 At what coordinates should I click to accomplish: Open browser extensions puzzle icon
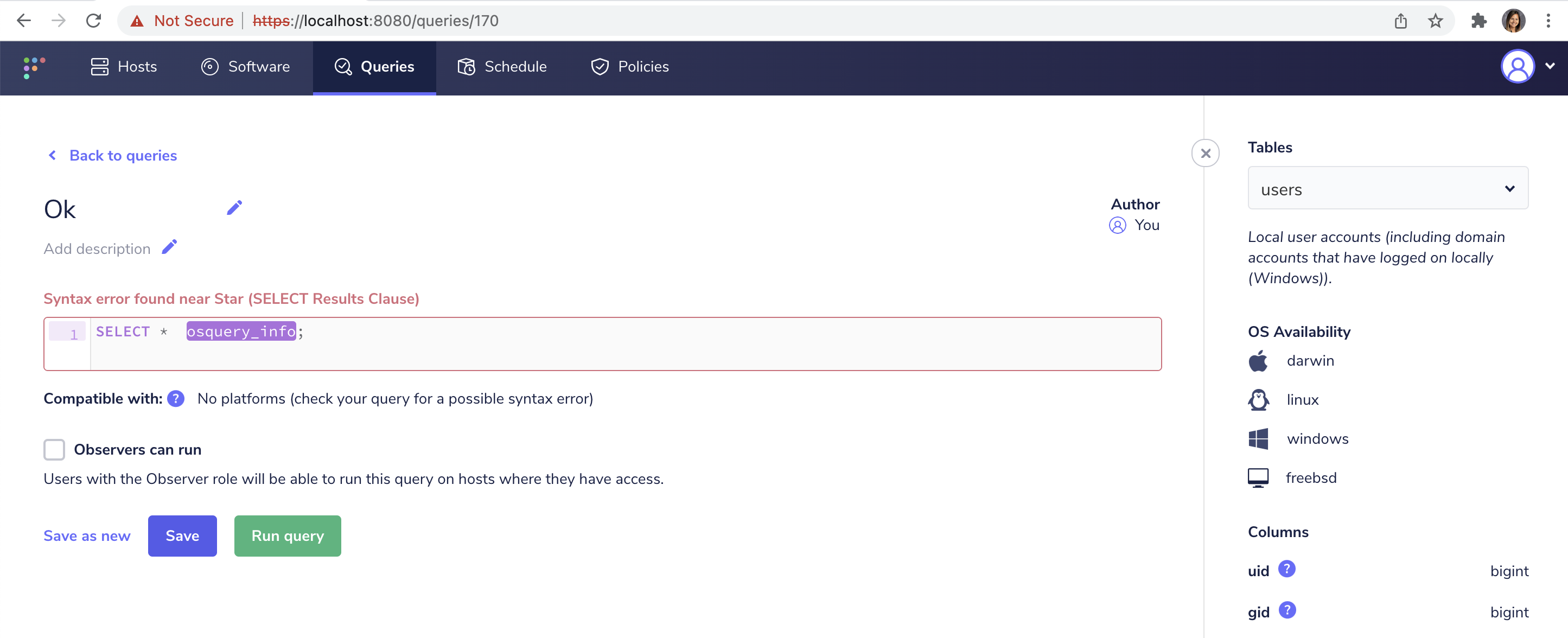tap(1478, 21)
